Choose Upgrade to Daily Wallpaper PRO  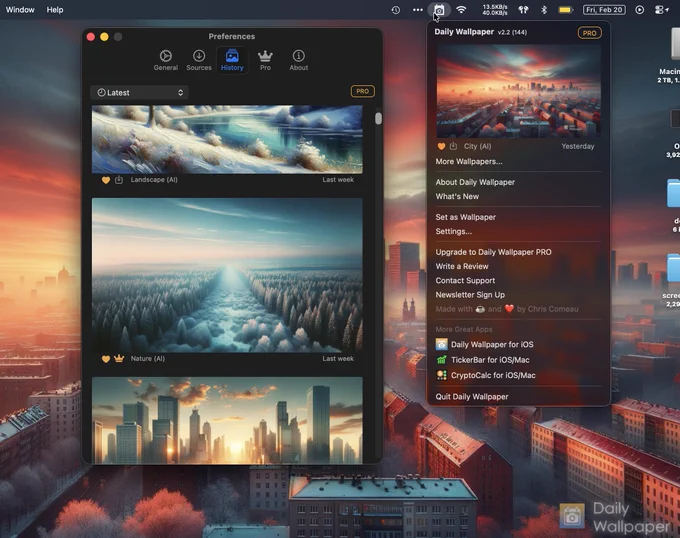pyautogui.click(x=494, y=252)
